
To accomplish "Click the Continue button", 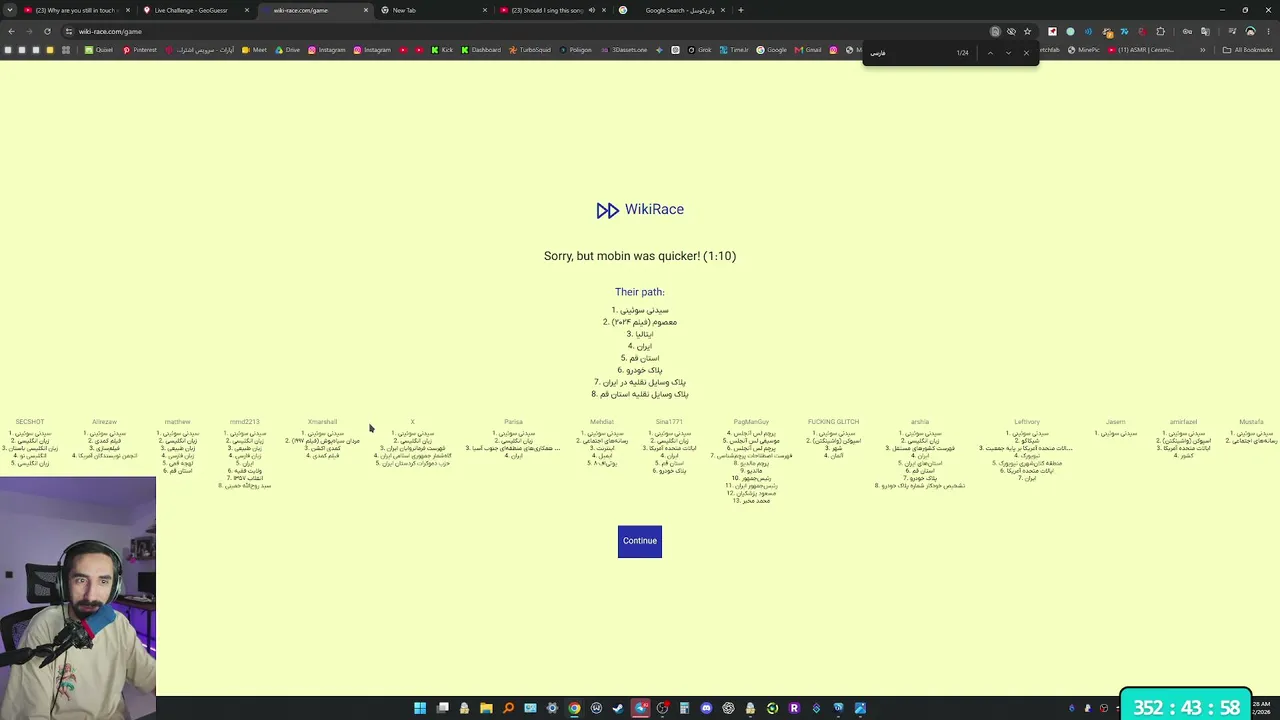I will 640,541.
